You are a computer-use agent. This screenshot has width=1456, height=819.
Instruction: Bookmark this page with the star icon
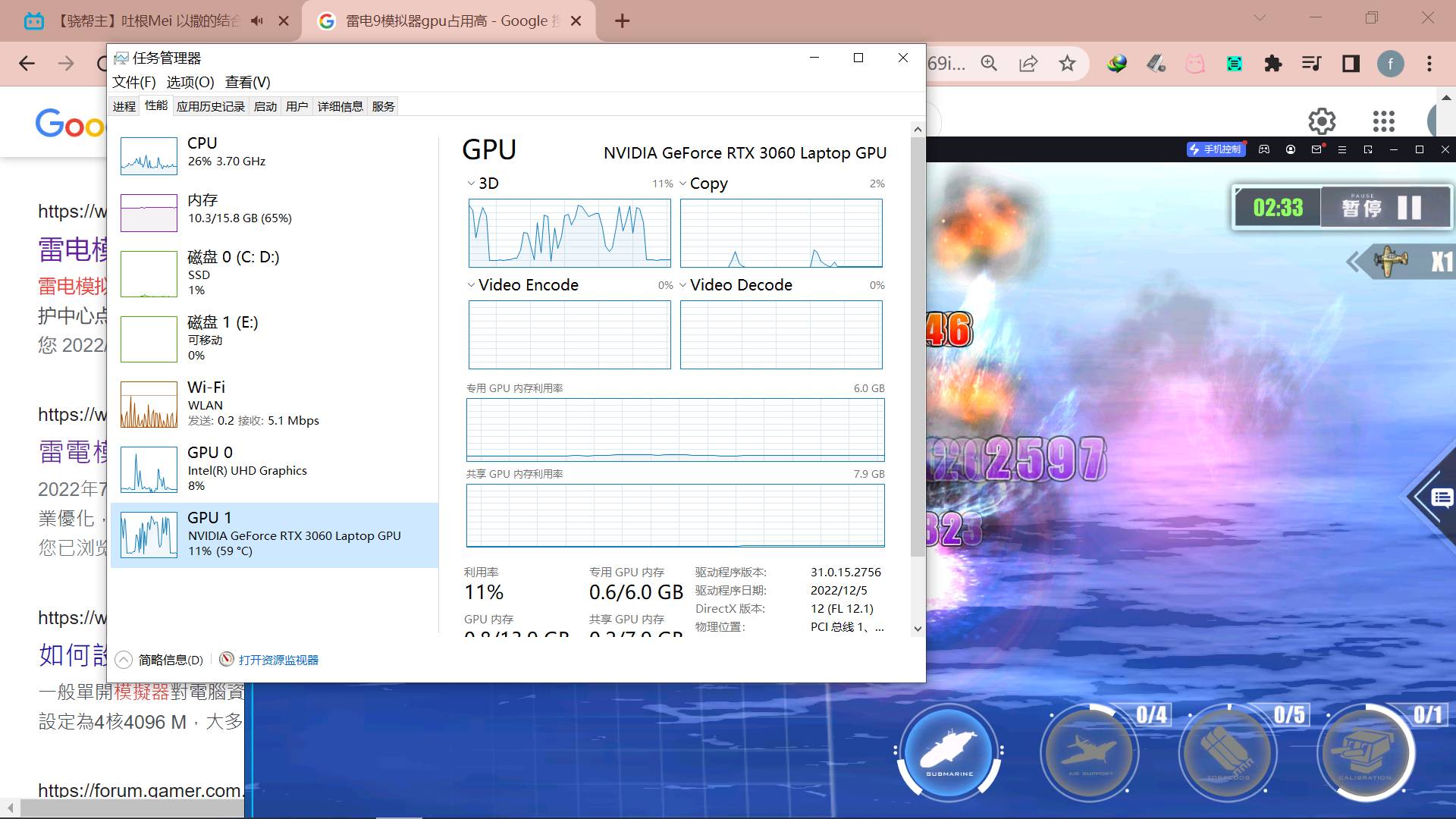pyautogui.click(x=1067, y=64)
